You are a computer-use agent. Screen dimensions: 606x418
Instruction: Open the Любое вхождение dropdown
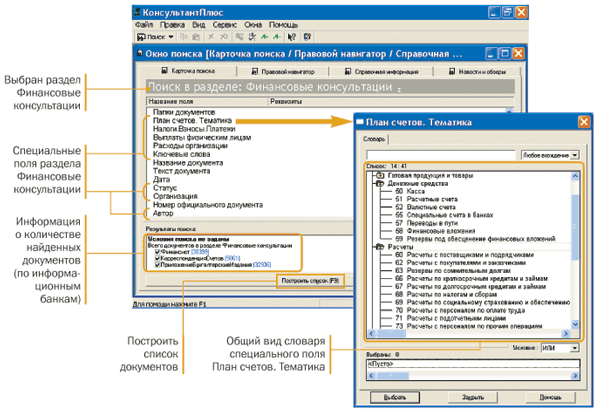[575, 155]
